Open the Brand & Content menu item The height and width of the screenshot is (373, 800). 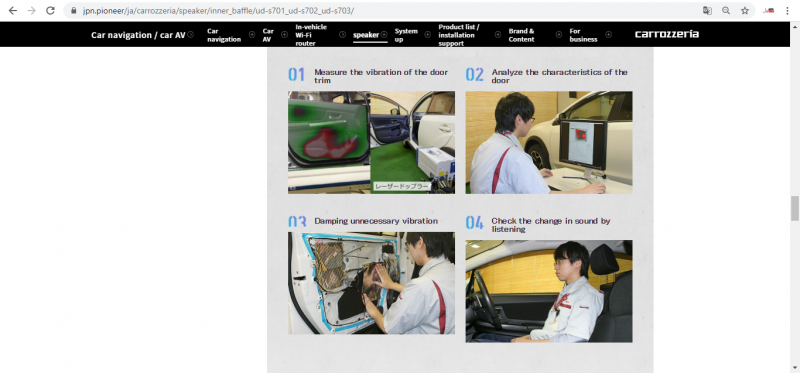click(521, 35)
